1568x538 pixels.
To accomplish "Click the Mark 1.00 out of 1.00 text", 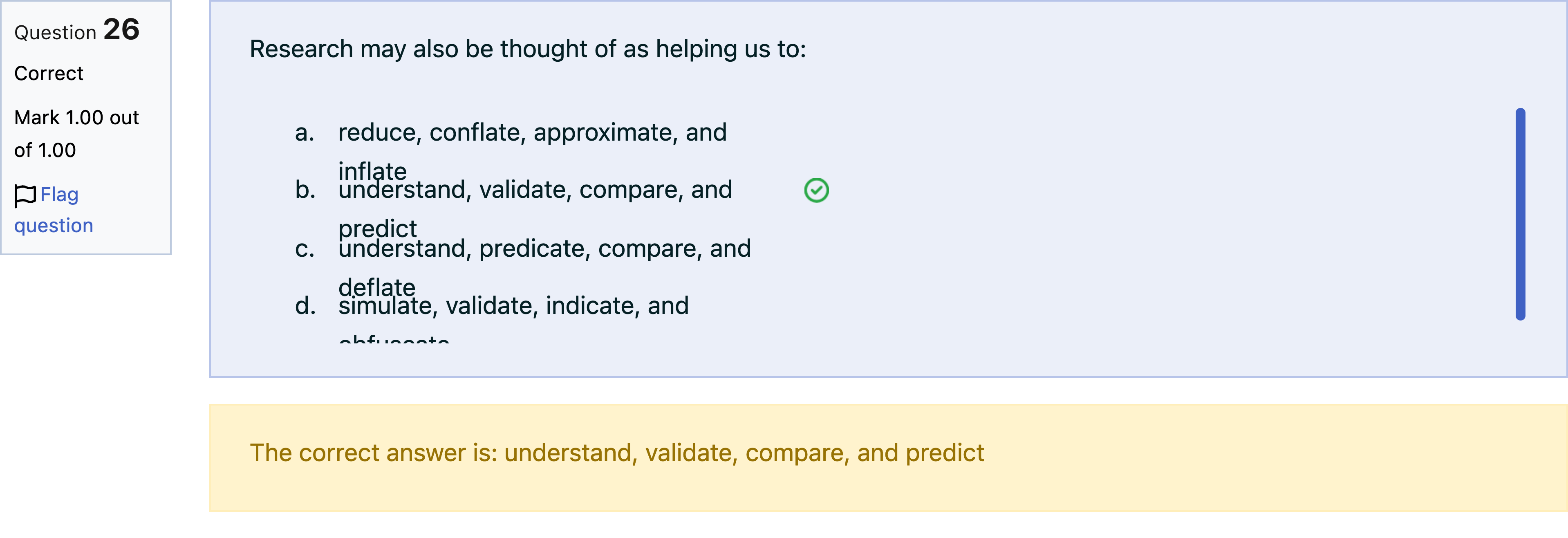I will [x=77, y=134].
